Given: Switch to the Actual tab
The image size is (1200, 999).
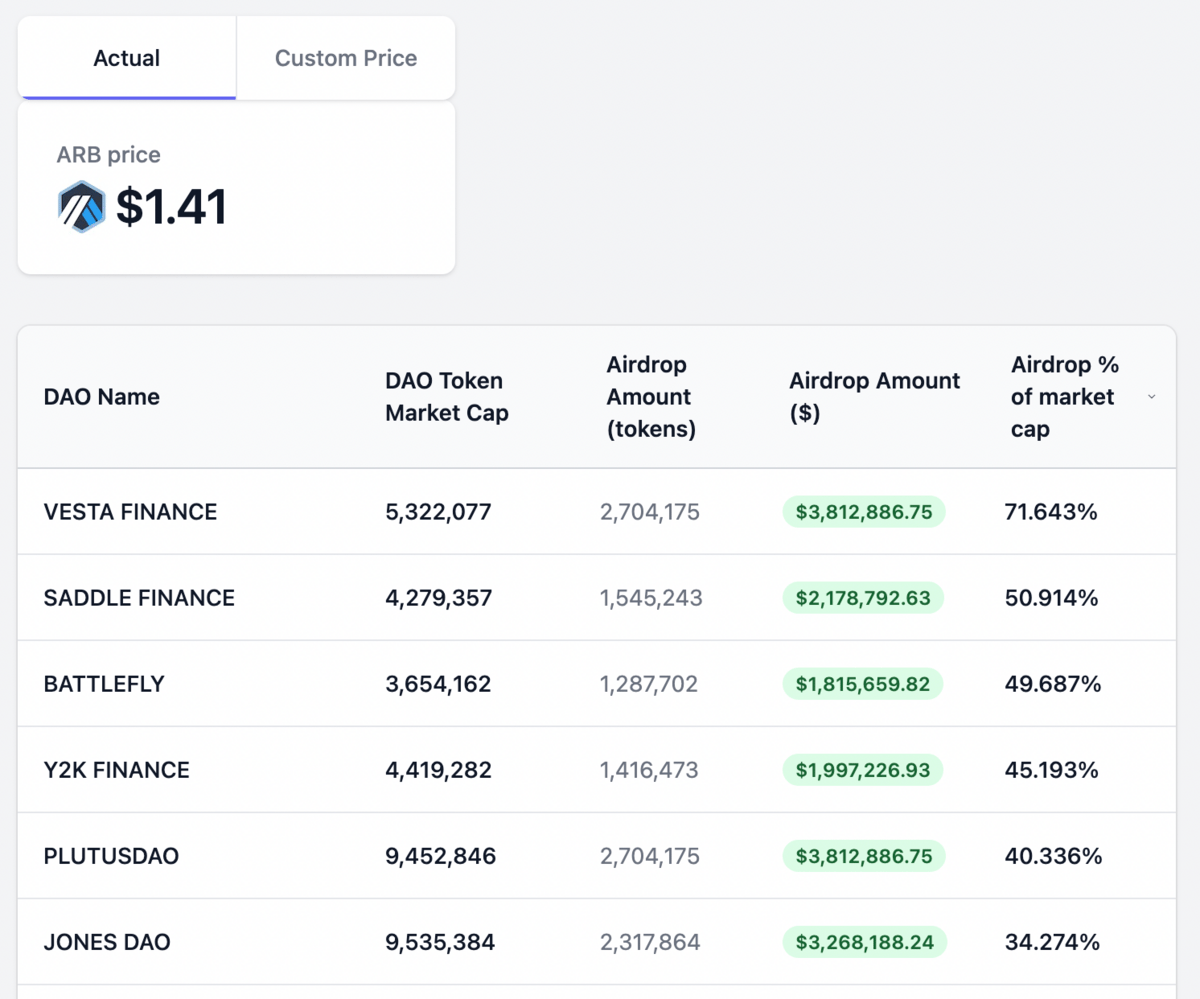Looking at the screenshot, I should (127, 58).
